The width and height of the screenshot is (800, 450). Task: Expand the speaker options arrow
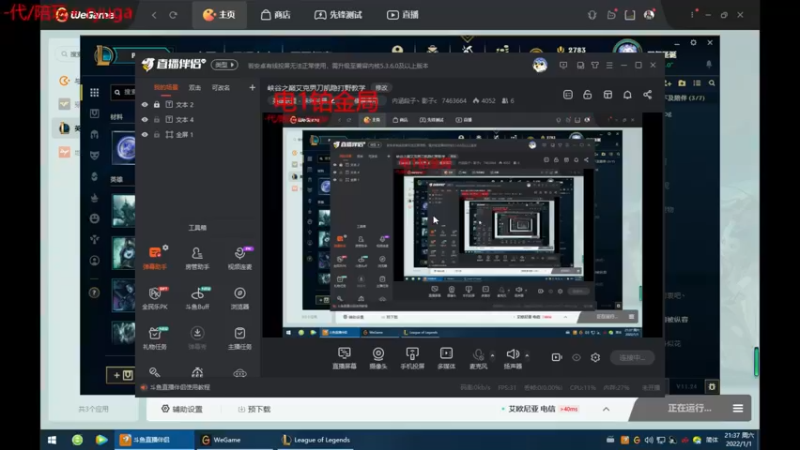527,355
